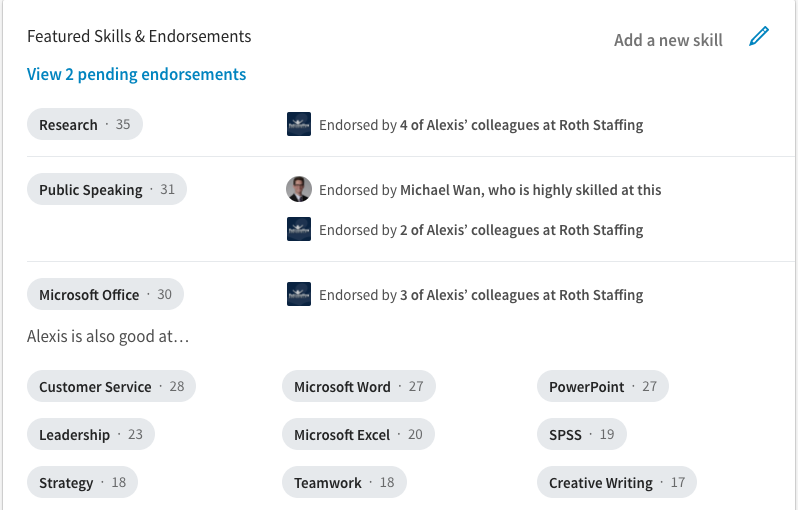Viewport: 798px width, 510px height.
Task: Choose the PowerPoint skill pill
Action: click(602, 387)
